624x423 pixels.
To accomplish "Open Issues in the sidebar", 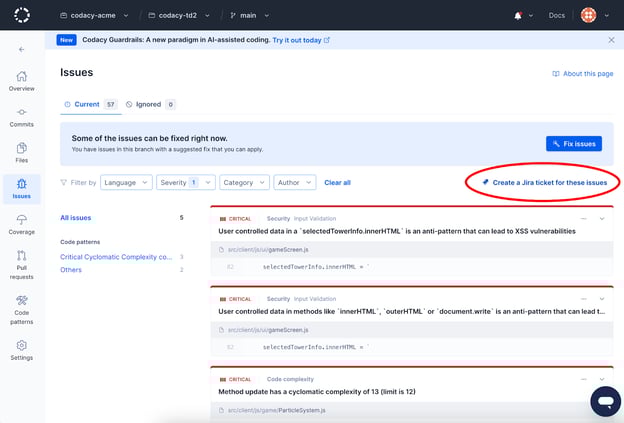I will [21, 189].
